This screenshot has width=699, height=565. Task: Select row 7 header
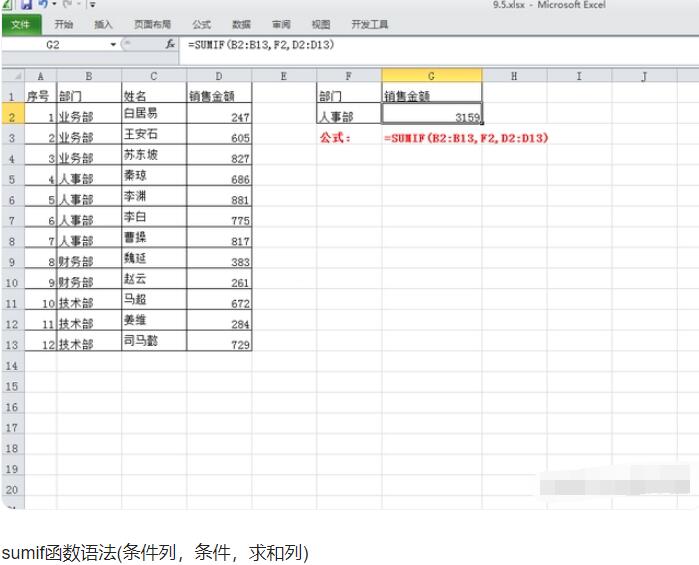pyautogui.click(x=12, y=220)
